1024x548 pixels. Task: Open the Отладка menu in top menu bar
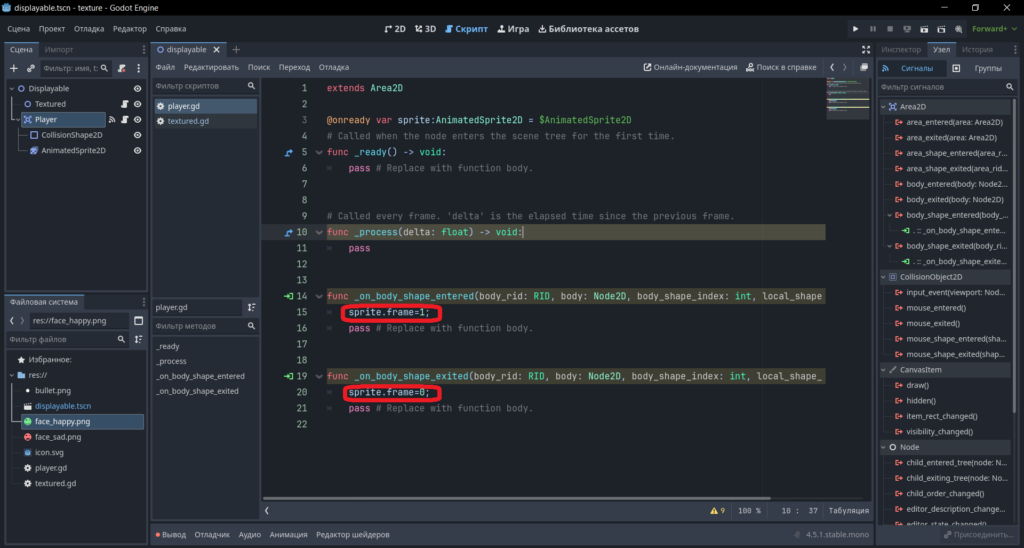click(89, 29)
